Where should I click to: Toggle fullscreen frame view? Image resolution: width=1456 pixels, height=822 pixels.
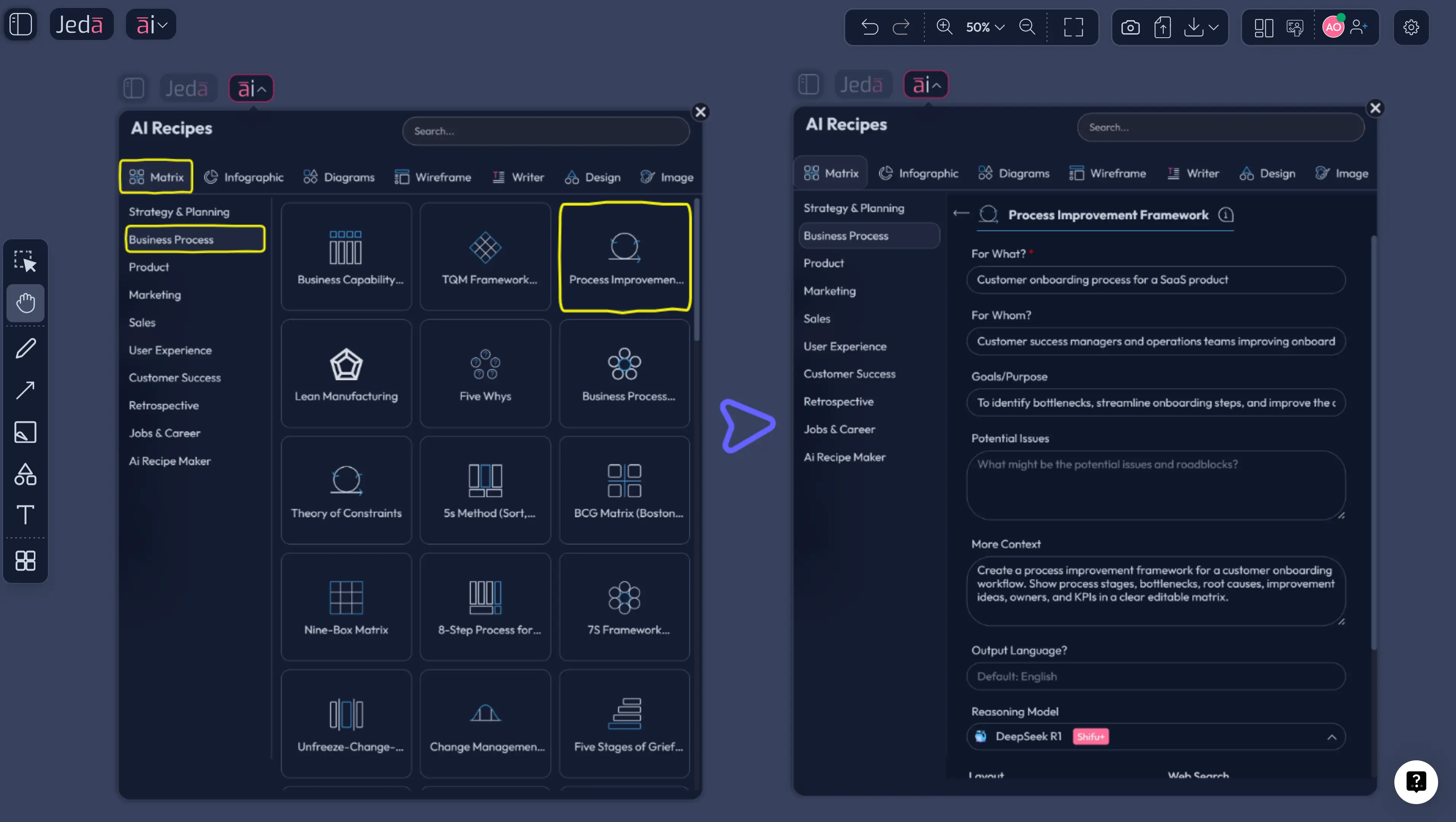tap(1073, 27)
